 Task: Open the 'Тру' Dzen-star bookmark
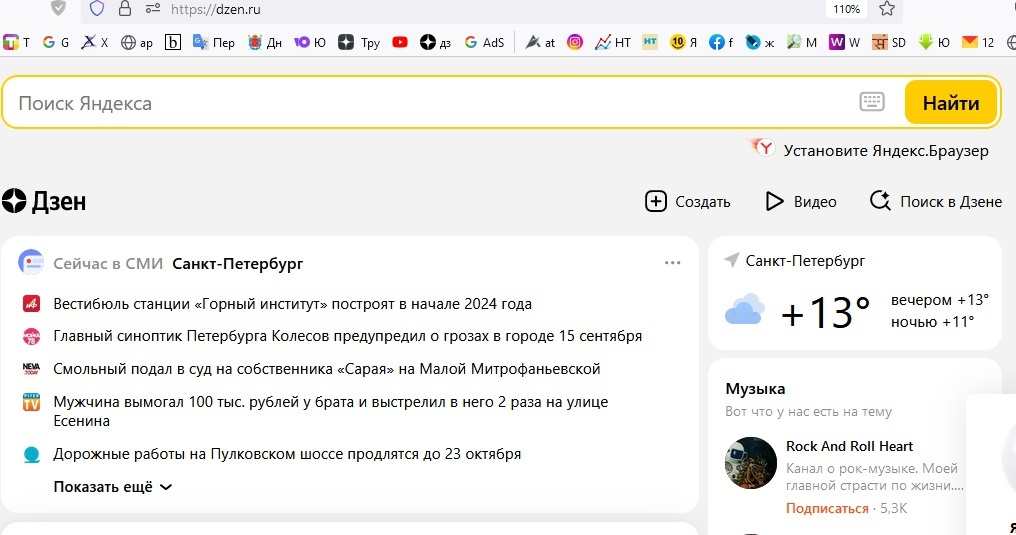pos(359,42)
